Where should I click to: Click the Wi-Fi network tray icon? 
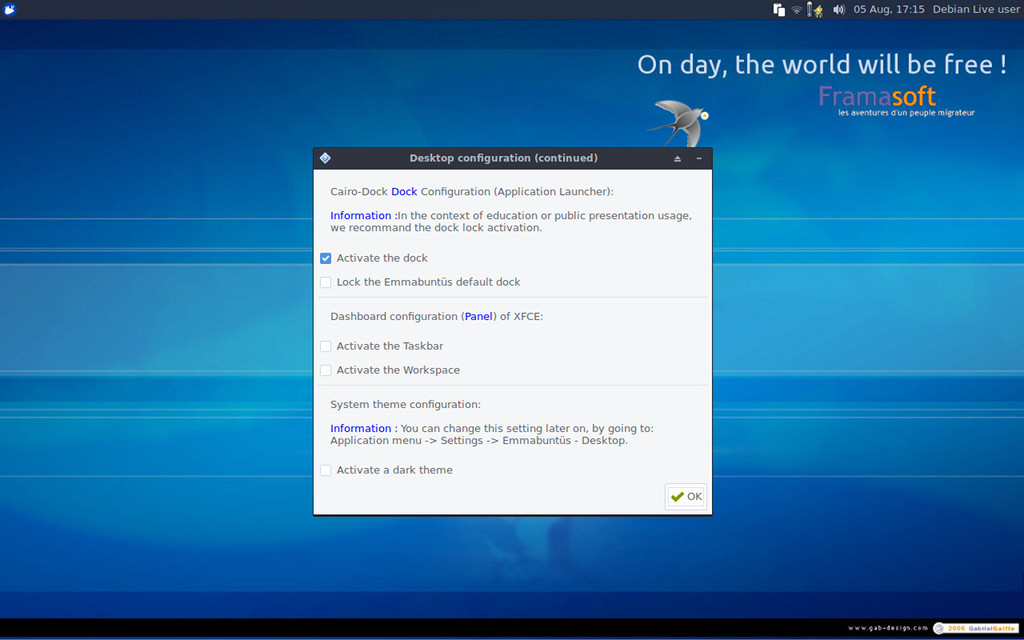[x=797, y=10]
